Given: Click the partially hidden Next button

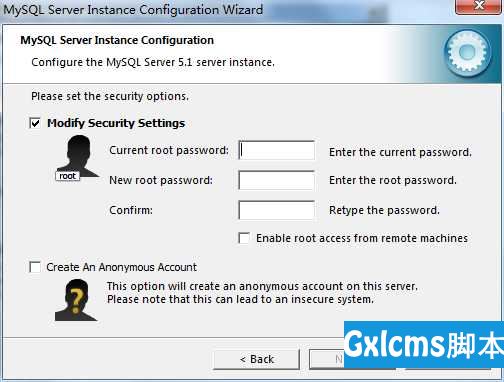Looking at the screenshot, I should point(327,359).
